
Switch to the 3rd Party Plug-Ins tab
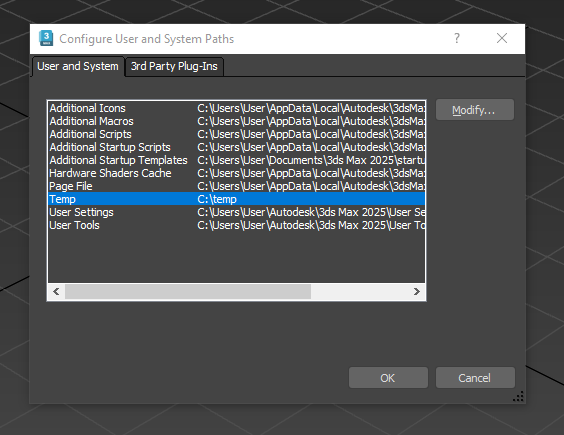click(x=174, y=67)
